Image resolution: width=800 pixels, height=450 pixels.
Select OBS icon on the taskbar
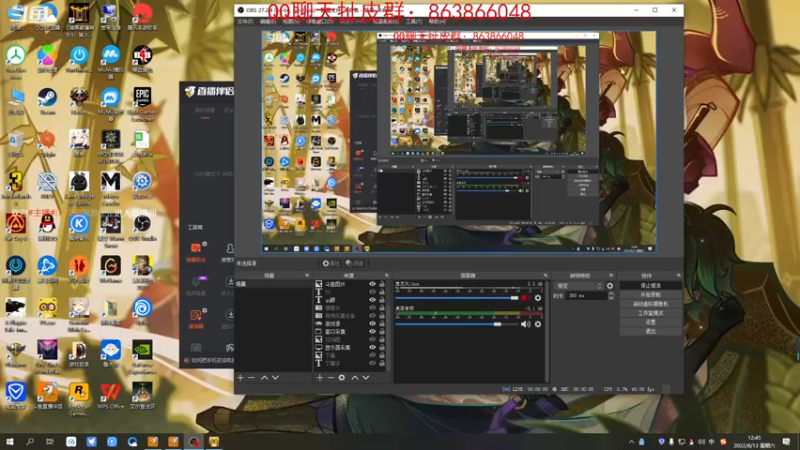coord(194,441)
